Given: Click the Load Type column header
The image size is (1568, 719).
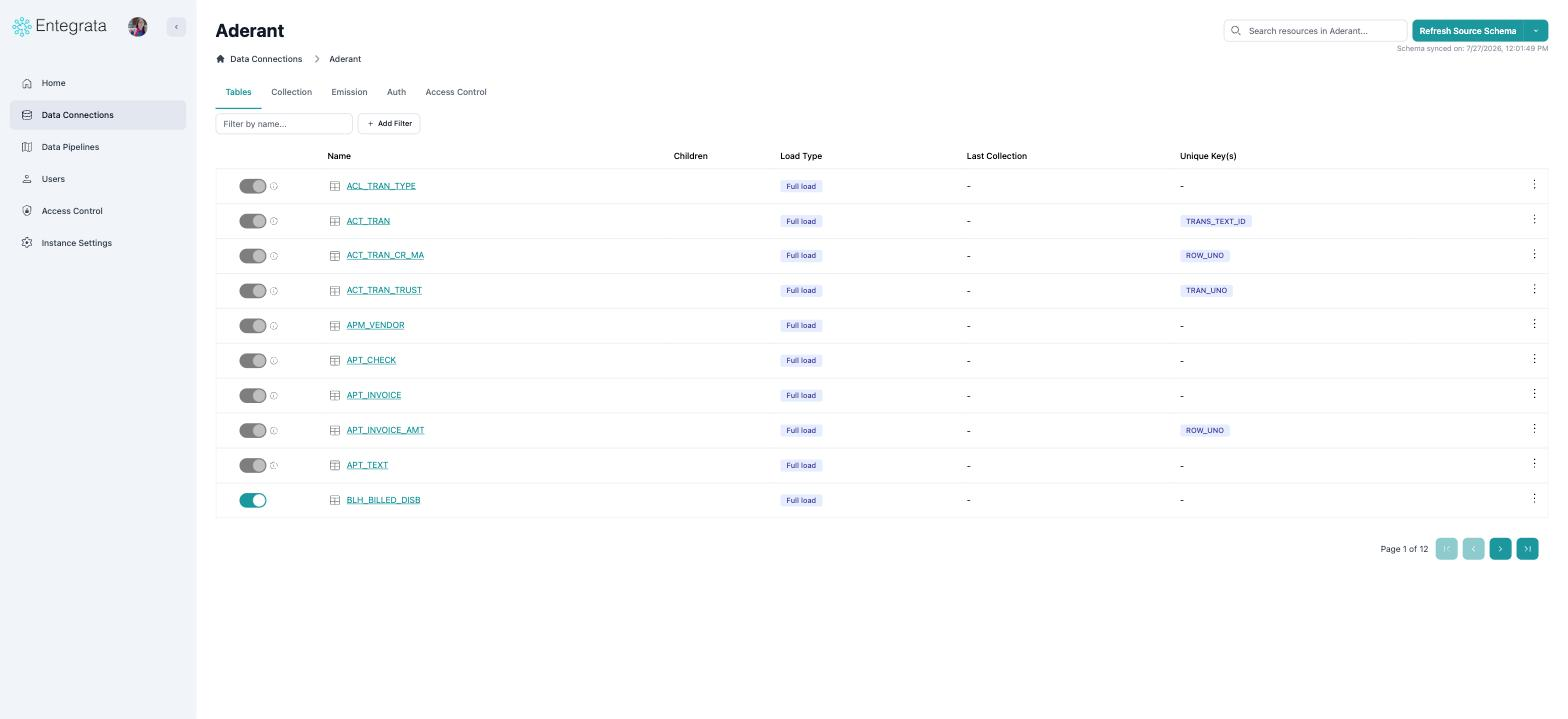Looking at the screenshot, I should point(801,156).
